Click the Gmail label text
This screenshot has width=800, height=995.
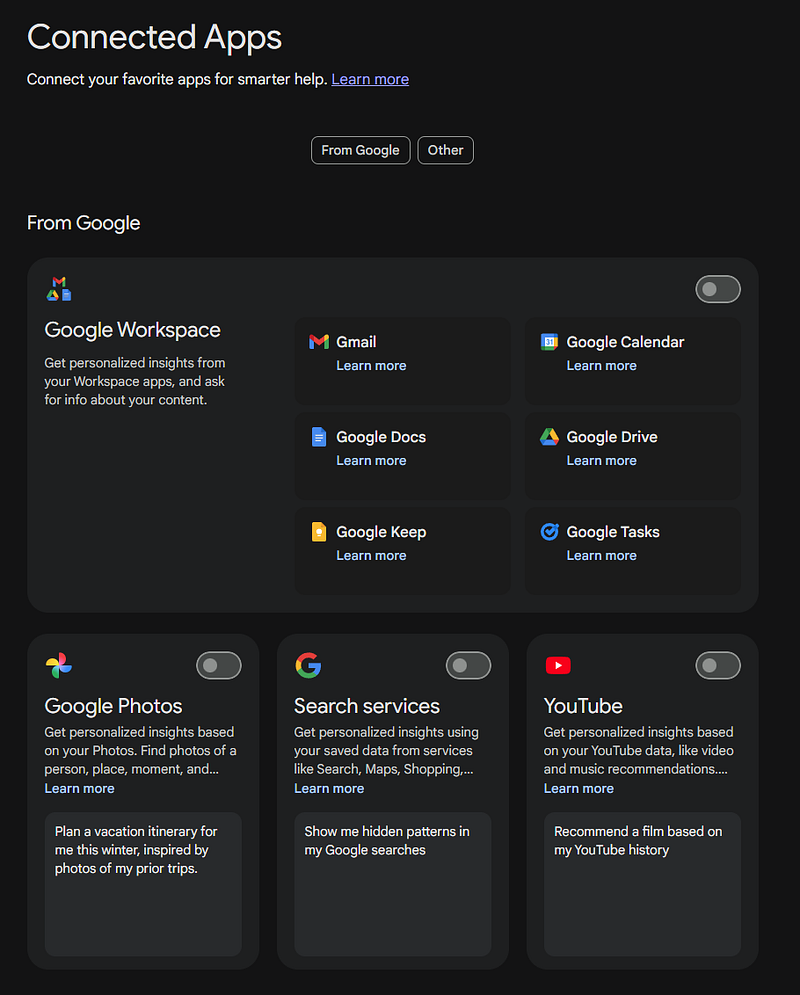tap(356, 342)
